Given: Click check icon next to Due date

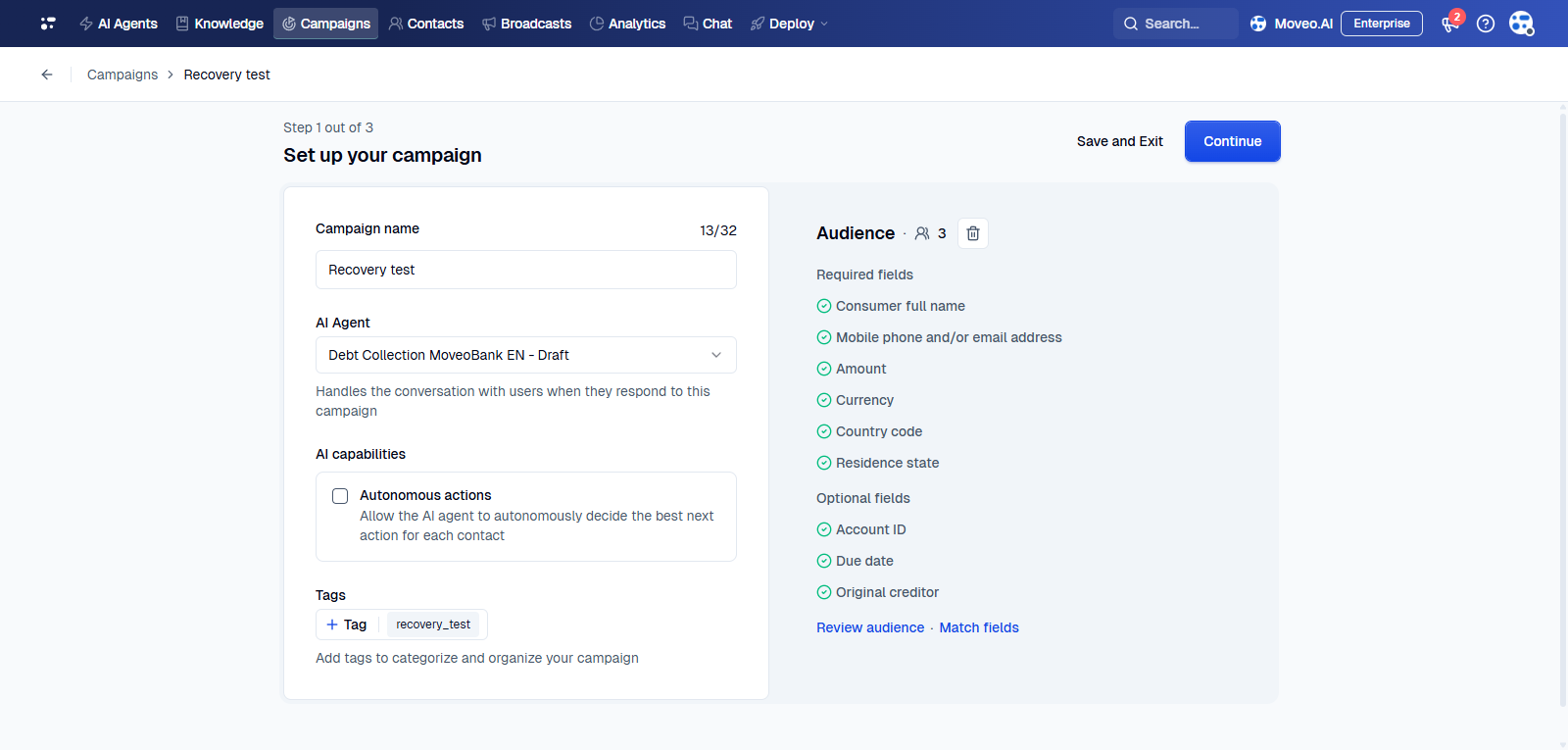Looking at the screenshot, I should pos(824,561).
